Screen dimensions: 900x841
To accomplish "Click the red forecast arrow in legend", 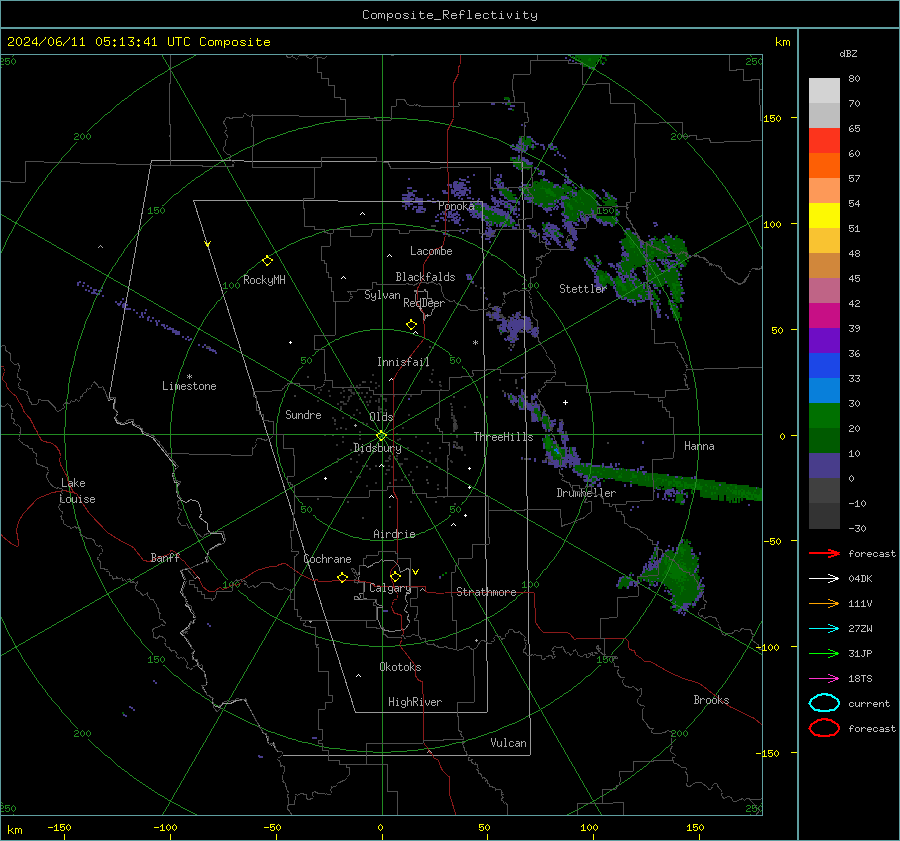I will (824, 553).
